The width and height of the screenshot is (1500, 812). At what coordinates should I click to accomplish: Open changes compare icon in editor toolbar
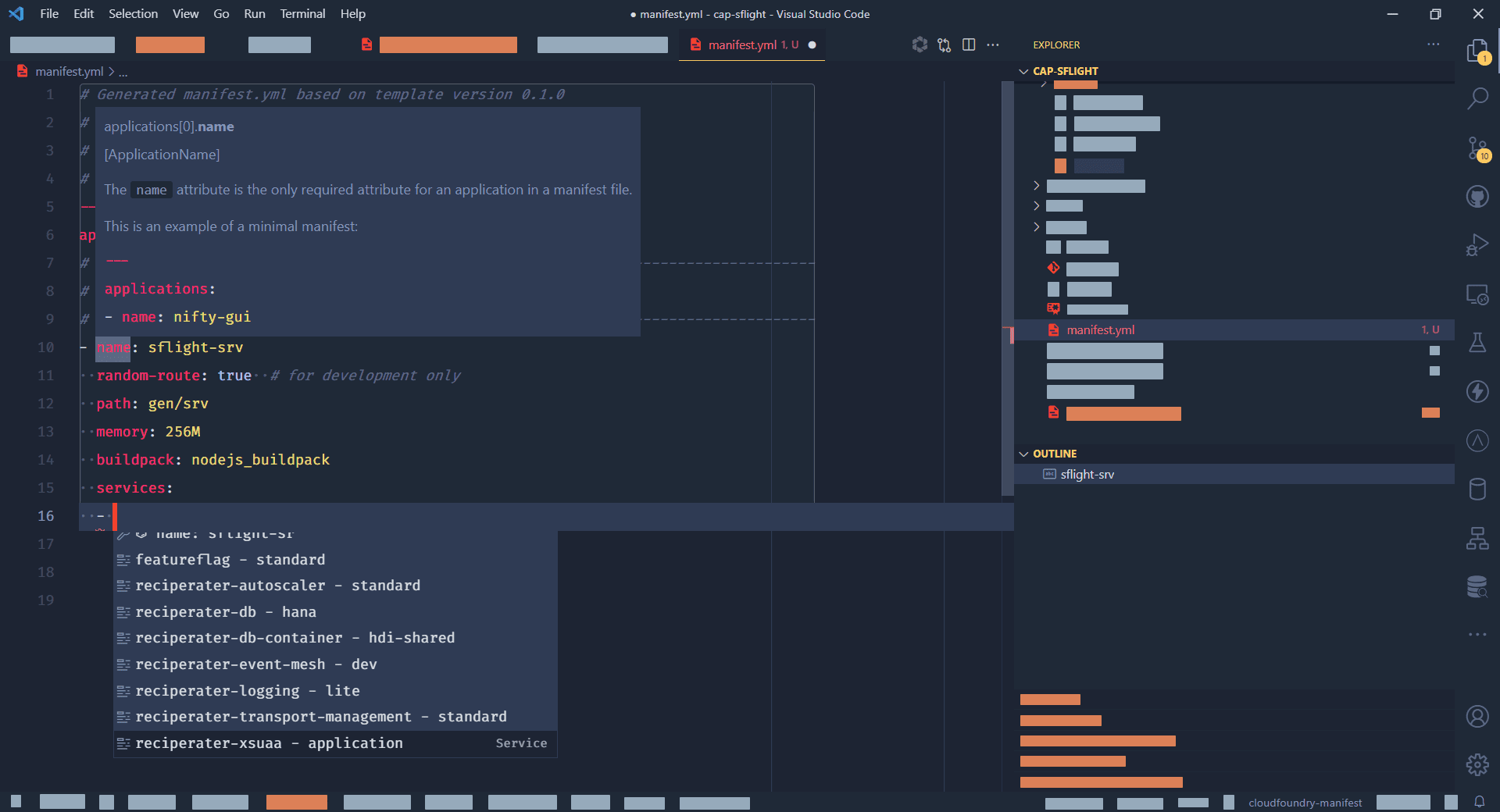[945, 45]
